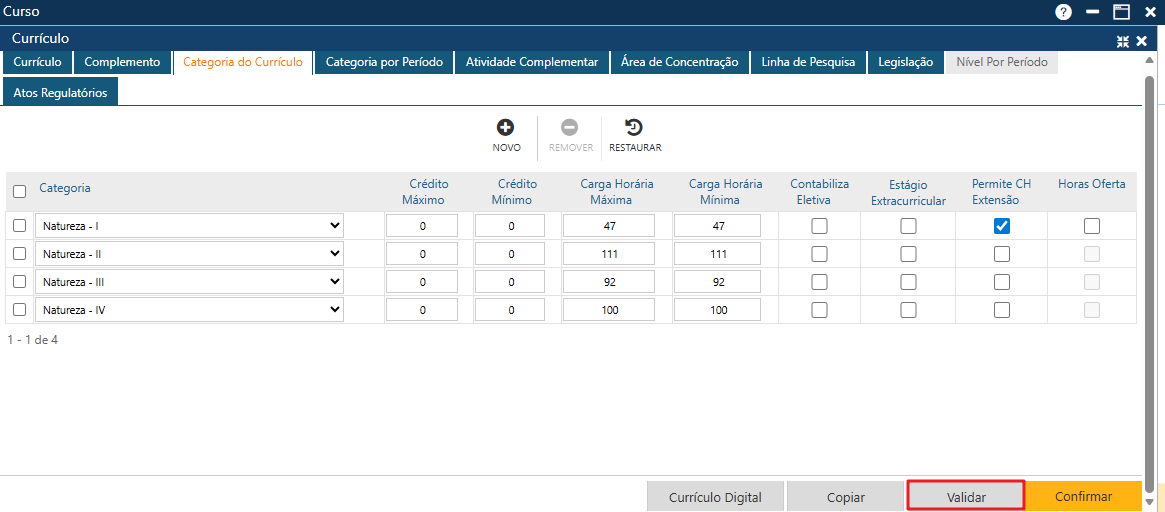Select the Natureza - I row checkbox

point(20,225)
